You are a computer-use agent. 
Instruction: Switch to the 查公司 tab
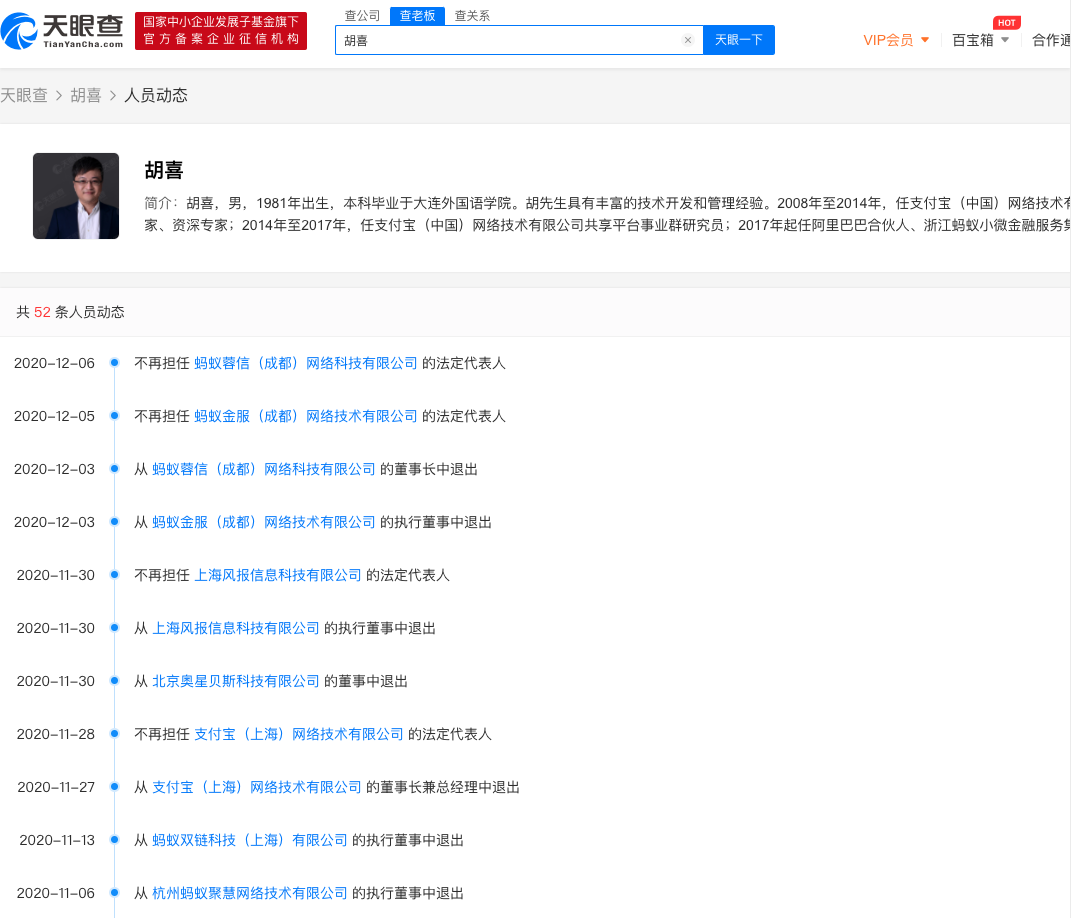362,16
